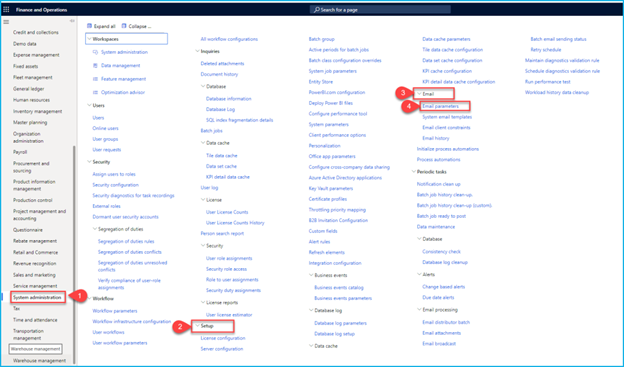Click the Expand all icon

click(x=89, y=26)
